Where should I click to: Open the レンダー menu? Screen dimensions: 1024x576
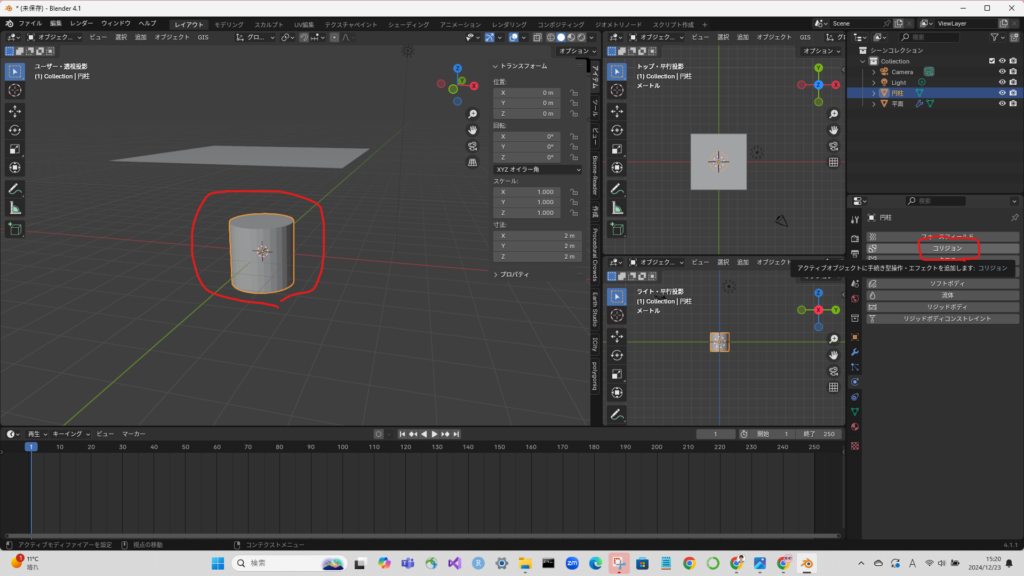(81, 23)
